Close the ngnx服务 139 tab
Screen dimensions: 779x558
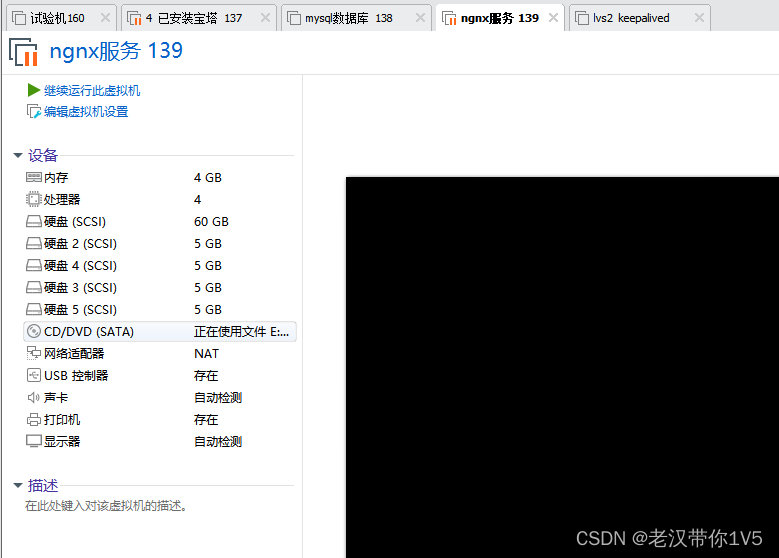553,18
